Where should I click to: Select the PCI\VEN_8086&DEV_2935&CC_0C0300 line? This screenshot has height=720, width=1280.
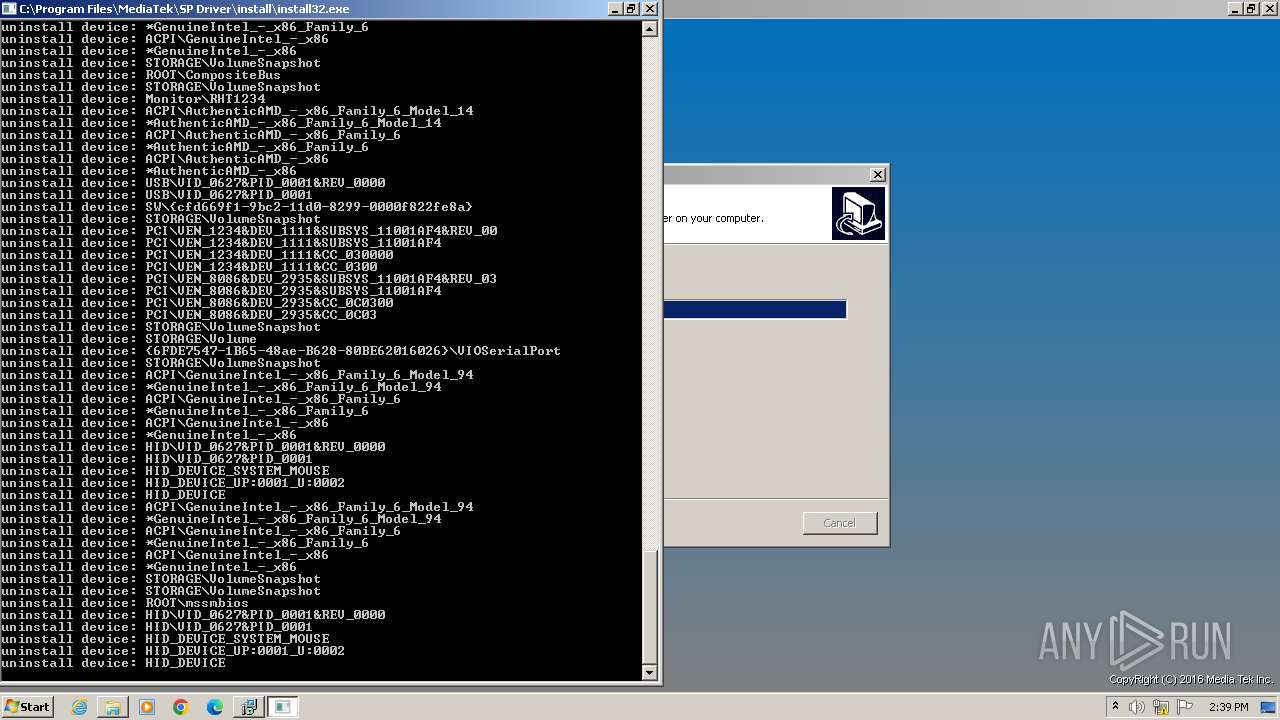pyautogui.click(x=197, y=303)
